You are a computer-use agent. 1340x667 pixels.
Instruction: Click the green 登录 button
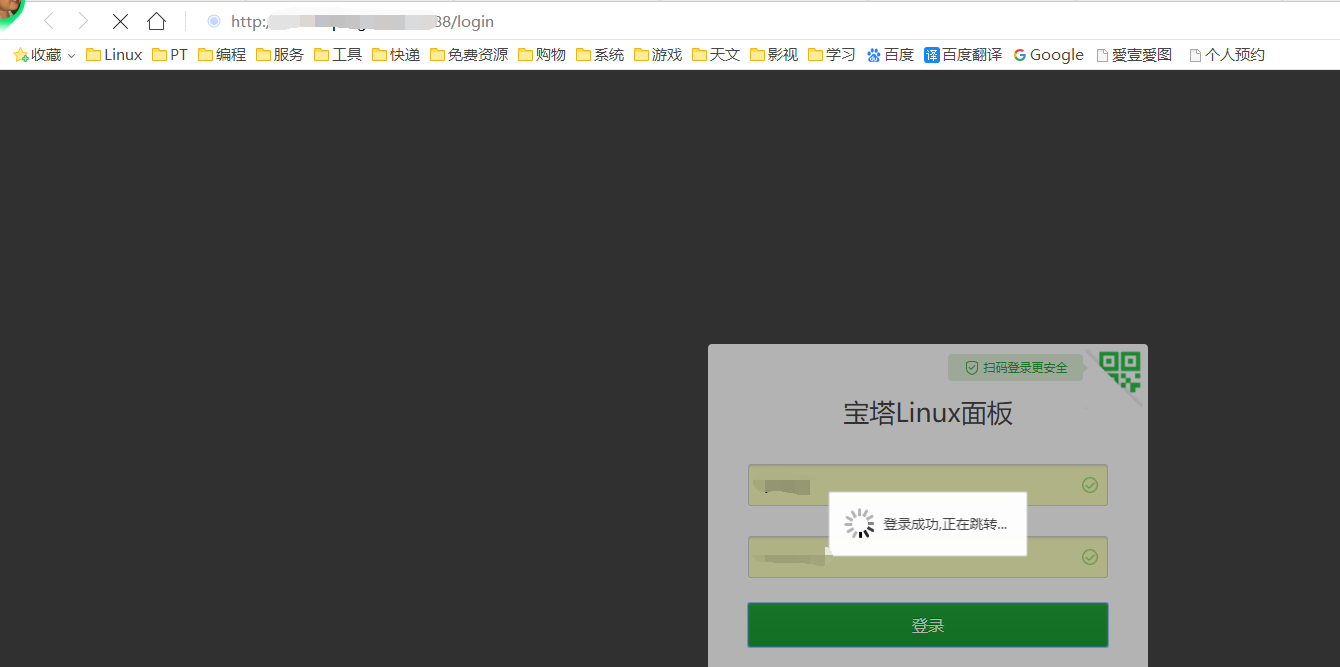tap(927, 625)
